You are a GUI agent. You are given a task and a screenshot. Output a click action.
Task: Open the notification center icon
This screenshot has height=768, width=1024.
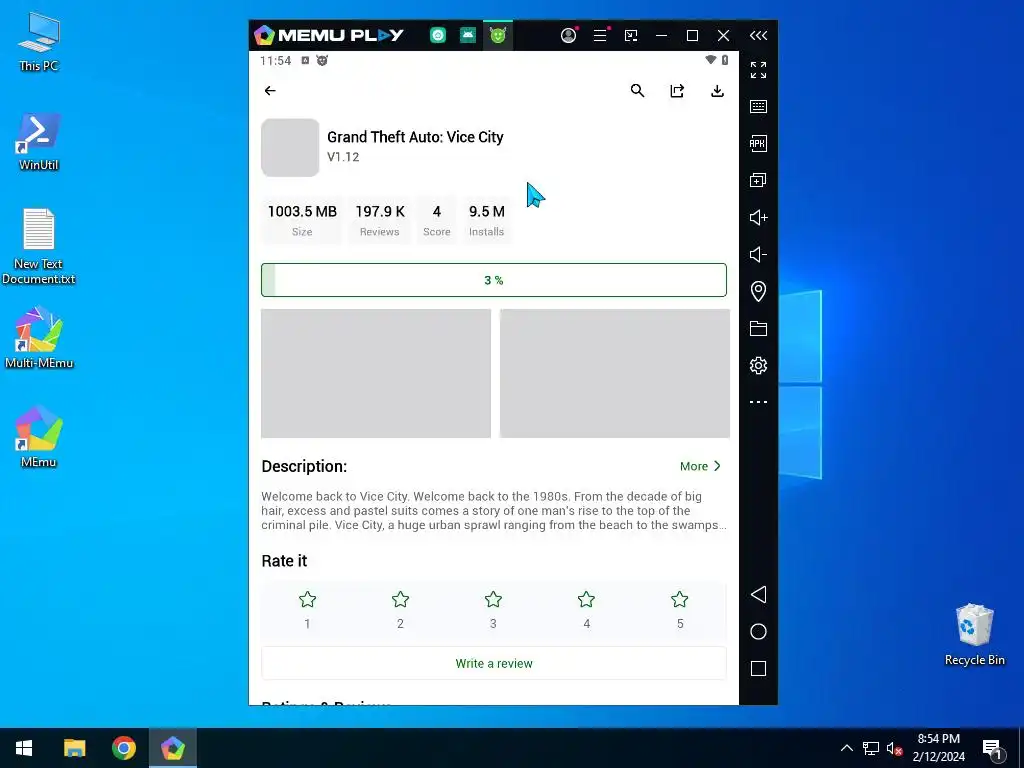(992, 748)
